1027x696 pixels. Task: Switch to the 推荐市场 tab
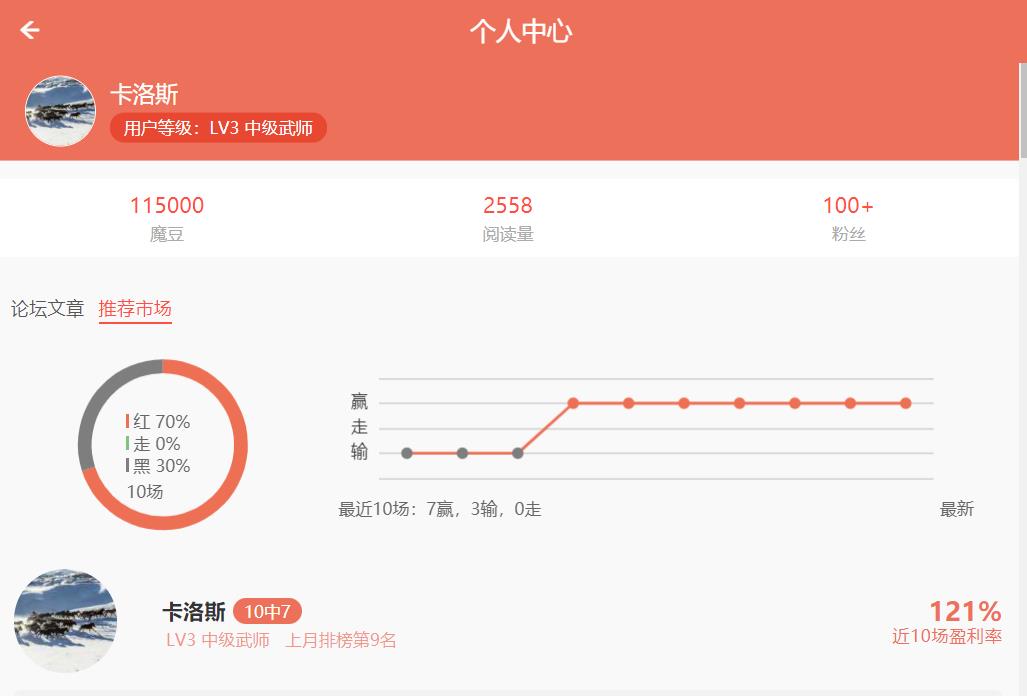coord(135,308)
